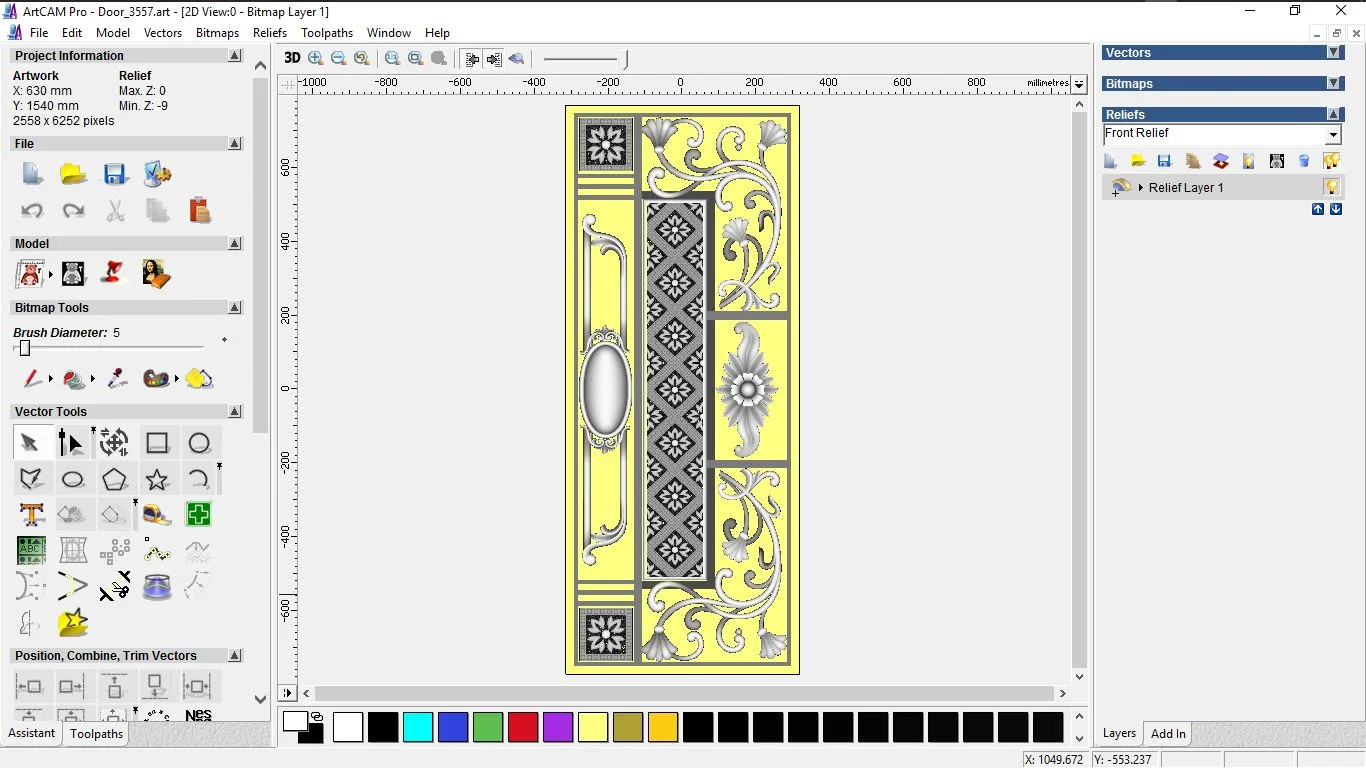Open the Front Relief dropdown
This screenshot has width=1366, height=768.
(1333, 134)
